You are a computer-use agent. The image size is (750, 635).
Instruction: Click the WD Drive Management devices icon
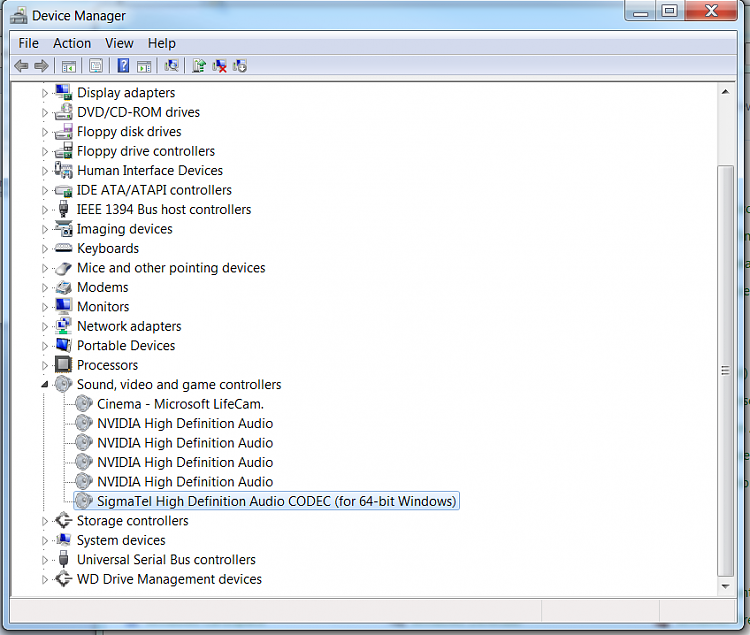[x=63, y=579]
